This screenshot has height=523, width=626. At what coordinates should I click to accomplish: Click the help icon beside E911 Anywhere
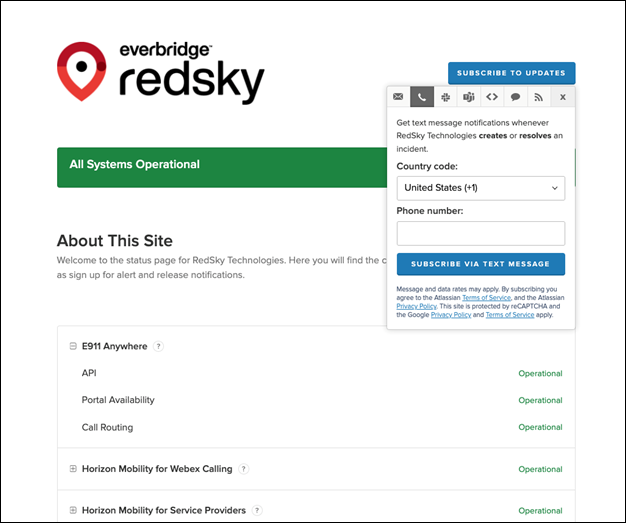pos(158,347)
